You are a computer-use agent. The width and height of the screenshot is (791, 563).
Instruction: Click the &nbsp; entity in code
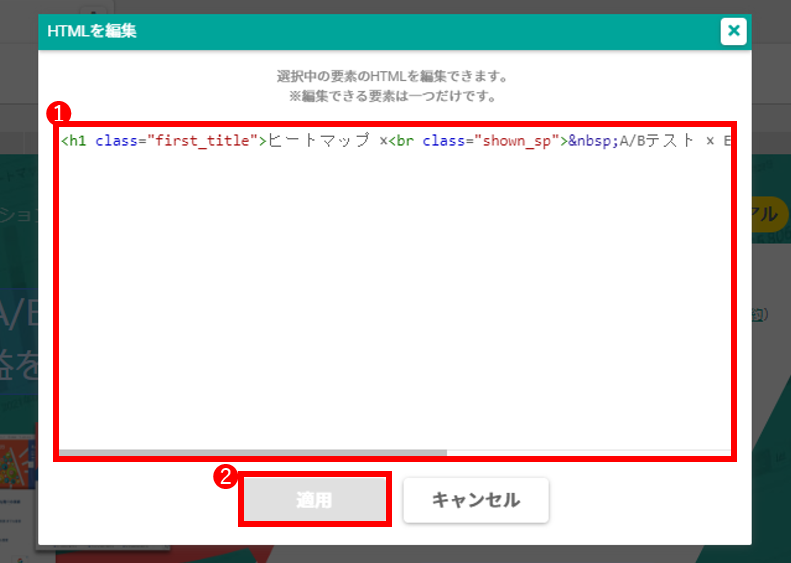(594, 141)
